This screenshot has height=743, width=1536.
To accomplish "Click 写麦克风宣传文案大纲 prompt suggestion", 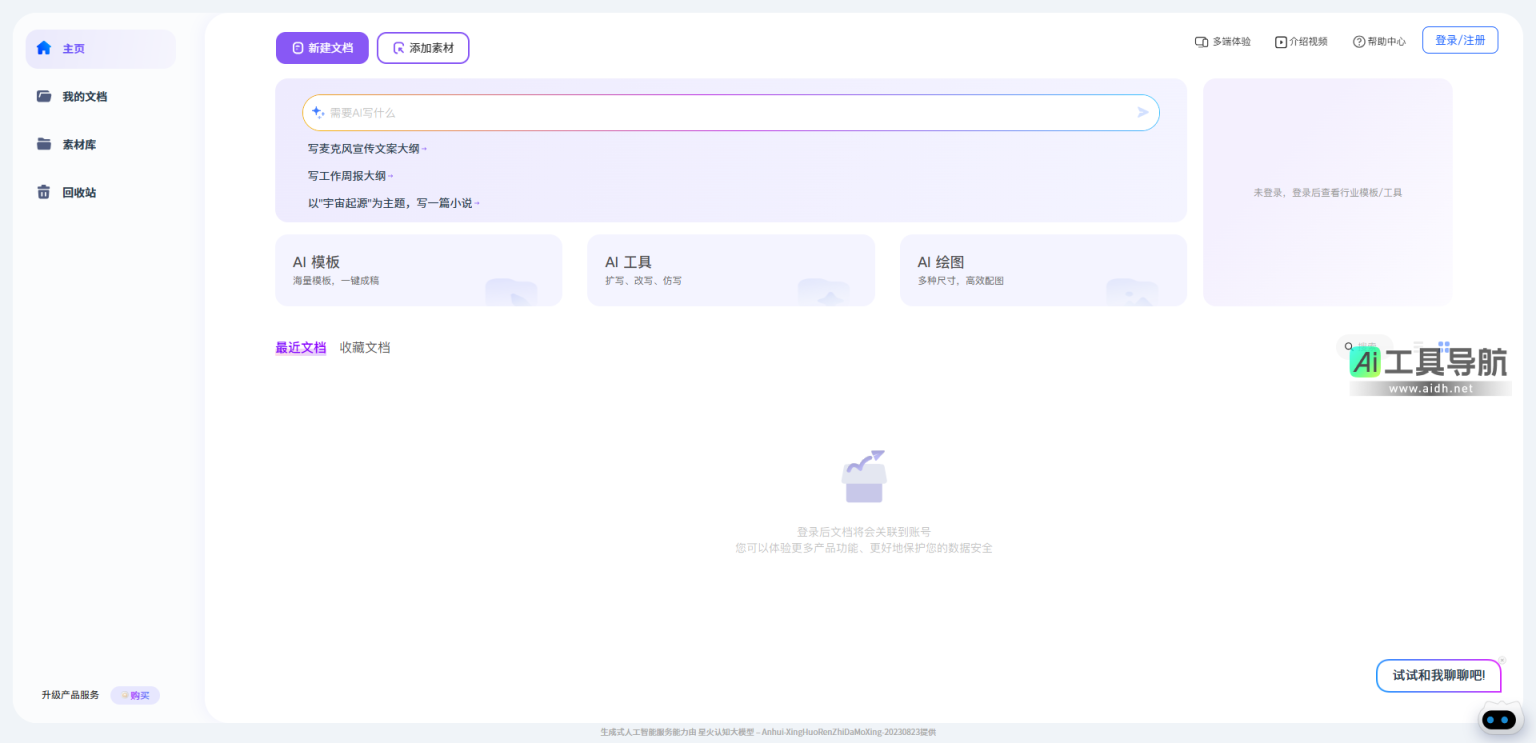I will [364, 148].
